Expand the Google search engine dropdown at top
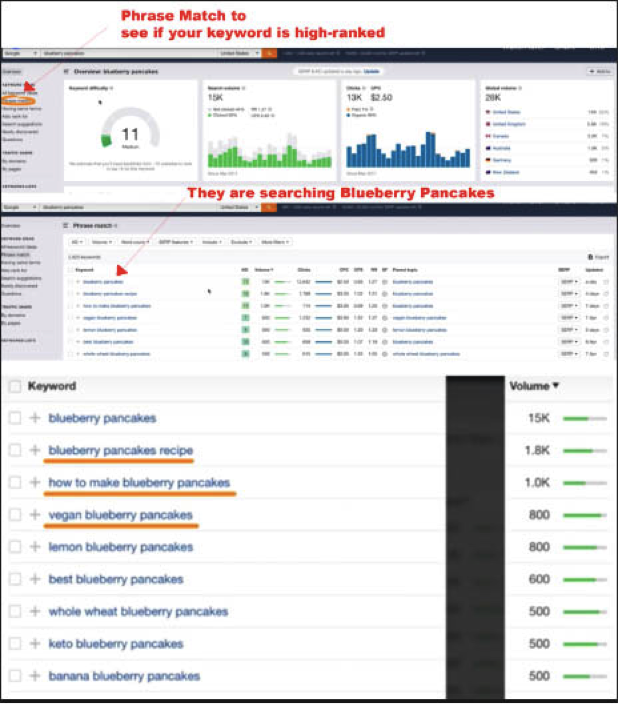618x704 pixels. (x=19, y=53)
